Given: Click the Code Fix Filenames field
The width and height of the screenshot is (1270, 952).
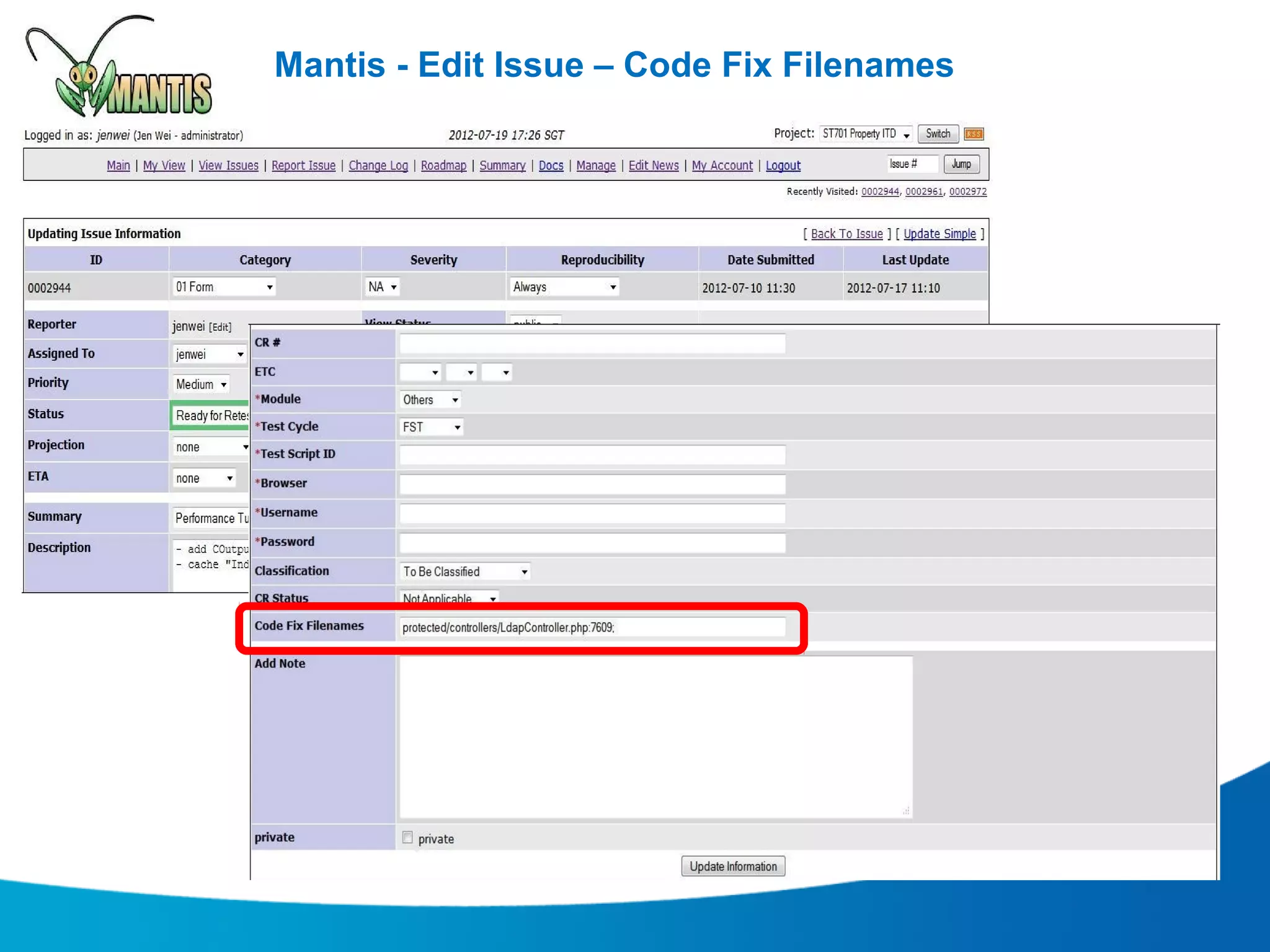Looking at the screenshot, I should pyautogui.click(x=592, y=627).
